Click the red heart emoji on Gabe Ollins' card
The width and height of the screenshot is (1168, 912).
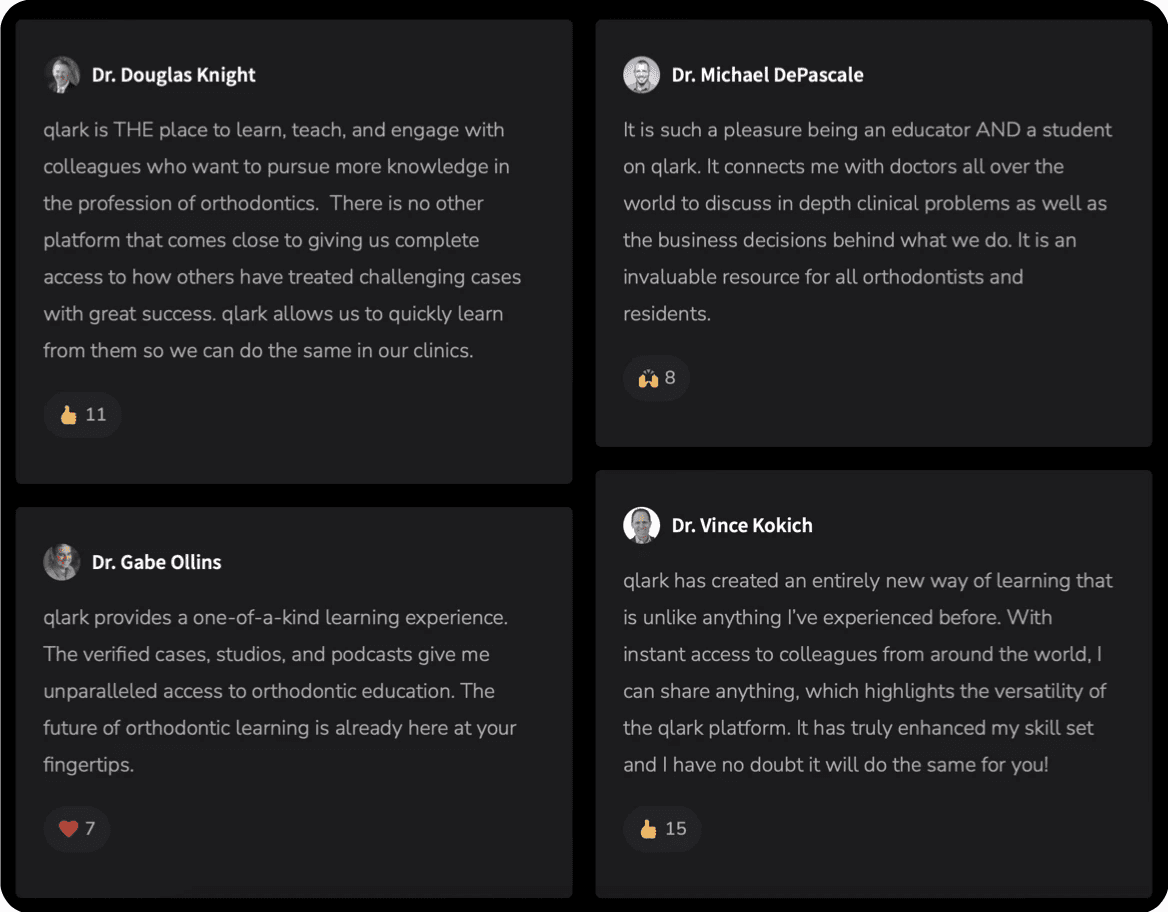69,829
